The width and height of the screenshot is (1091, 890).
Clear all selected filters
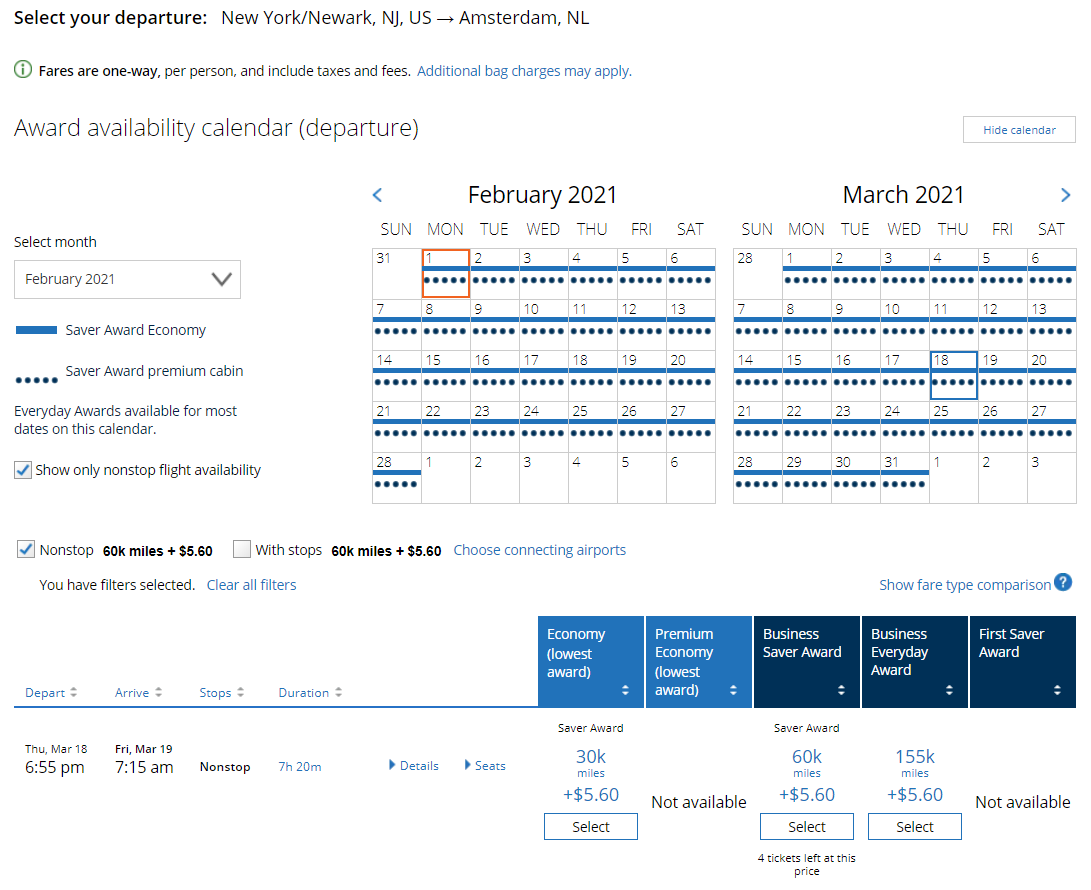coord(251,584)
